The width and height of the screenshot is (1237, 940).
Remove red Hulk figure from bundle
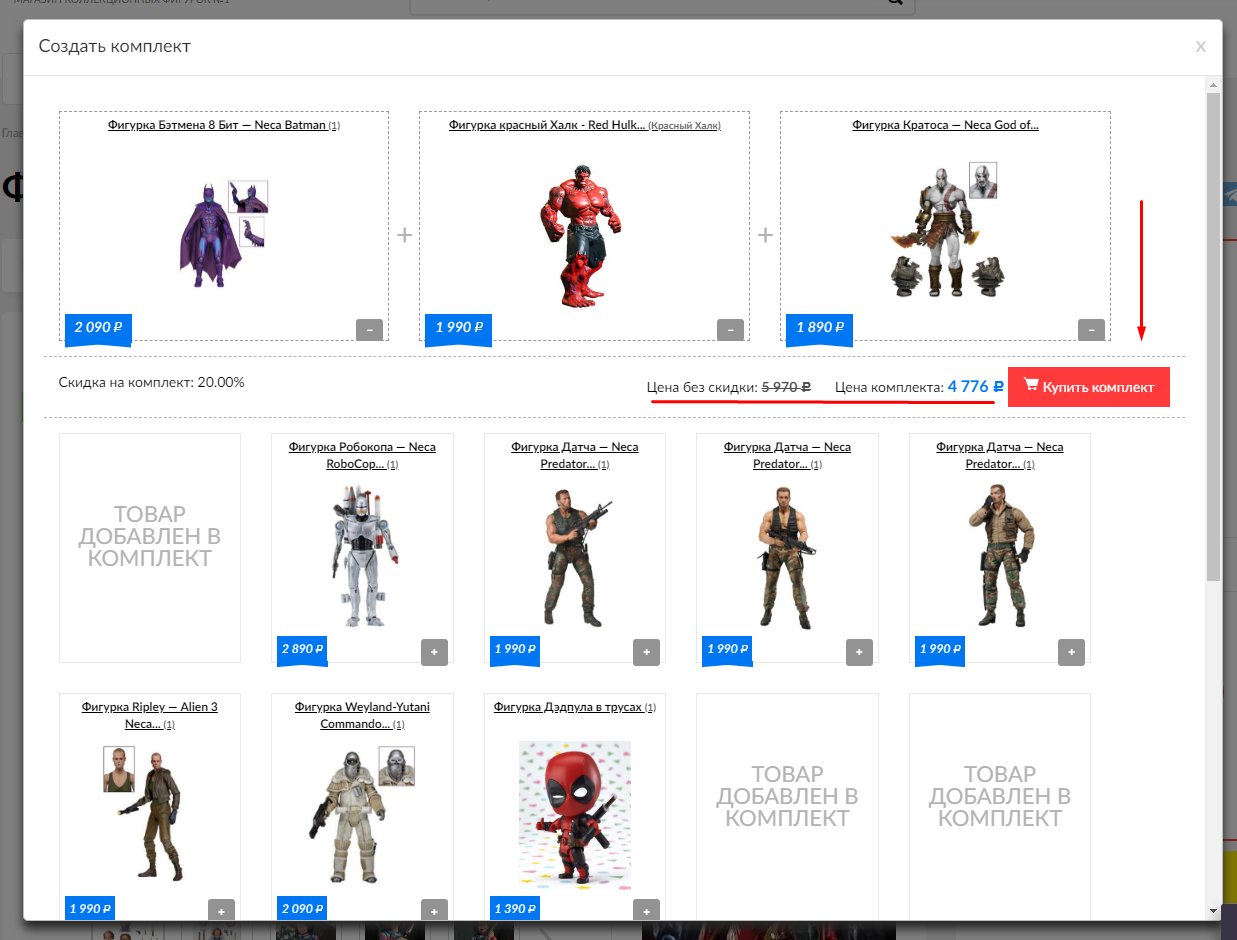coord(730,329)
